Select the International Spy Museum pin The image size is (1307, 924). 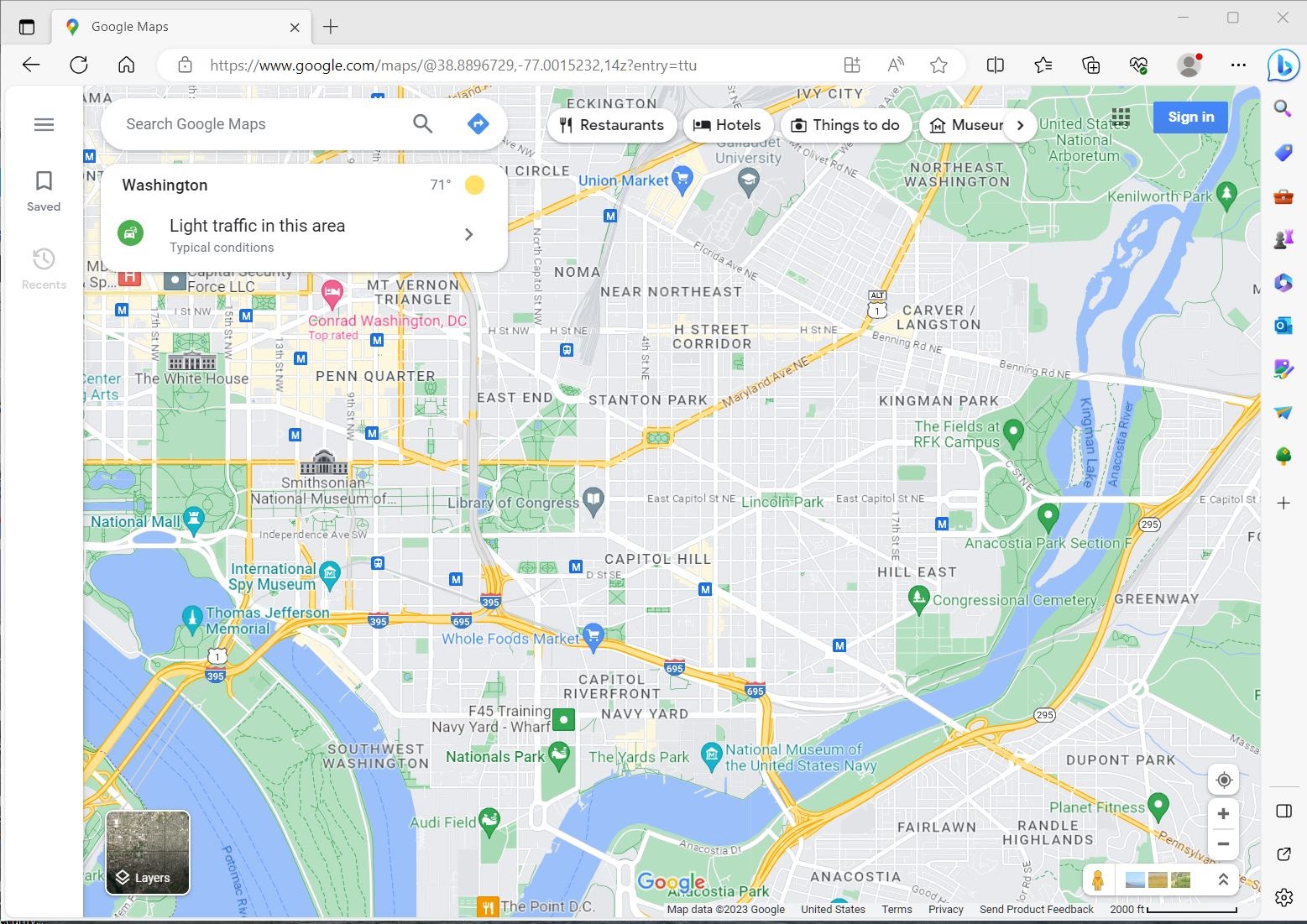[331, 574]
